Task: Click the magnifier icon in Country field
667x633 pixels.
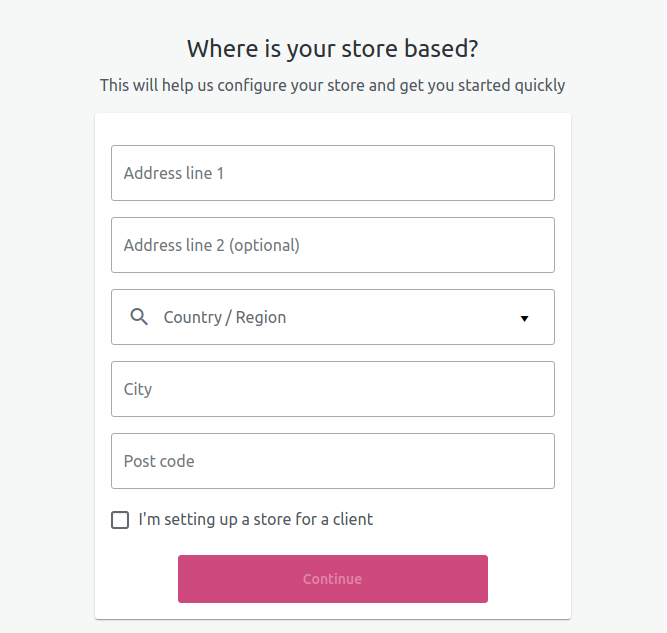Action: 139,317
